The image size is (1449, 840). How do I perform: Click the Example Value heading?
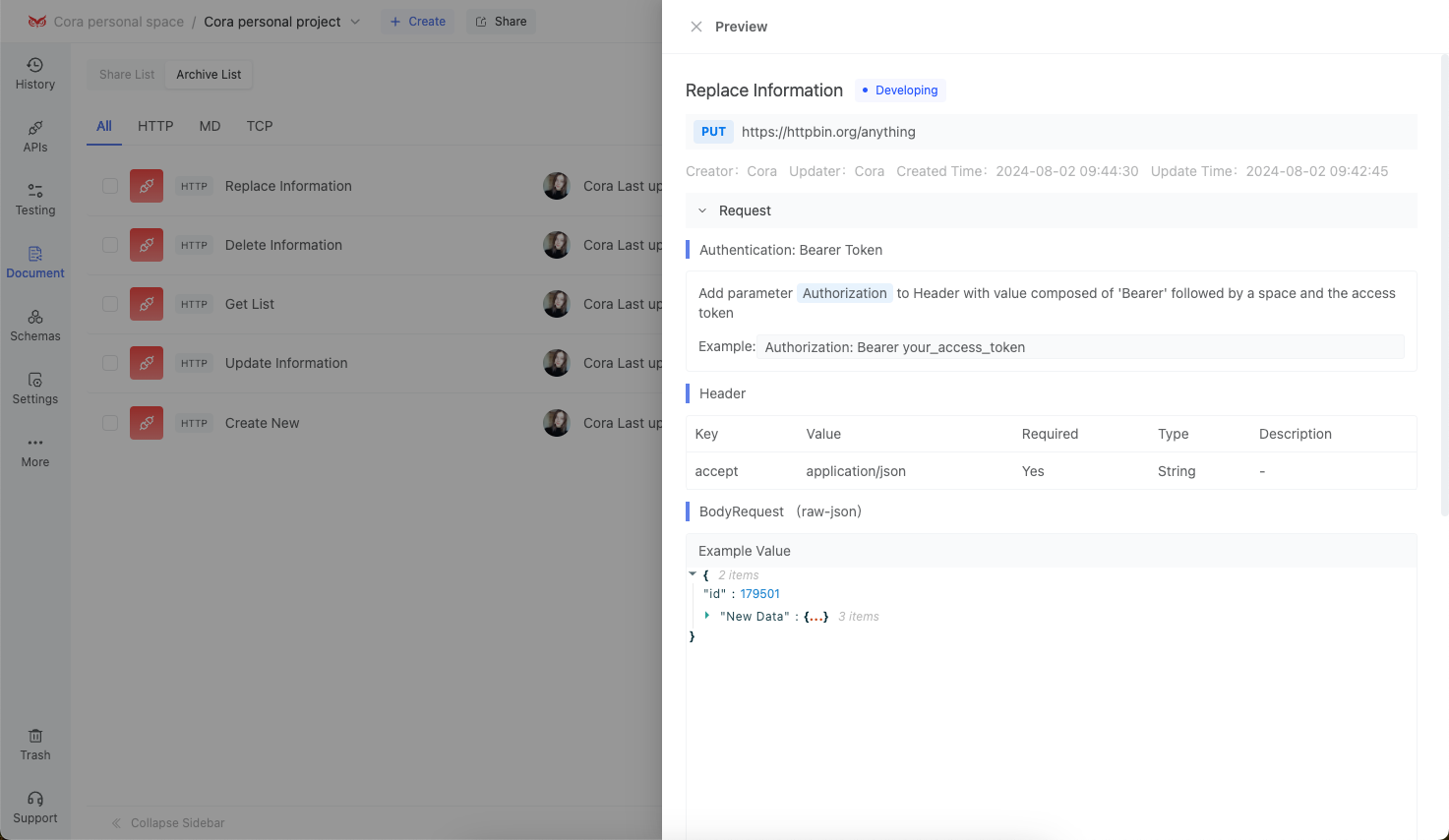[745, 551]
